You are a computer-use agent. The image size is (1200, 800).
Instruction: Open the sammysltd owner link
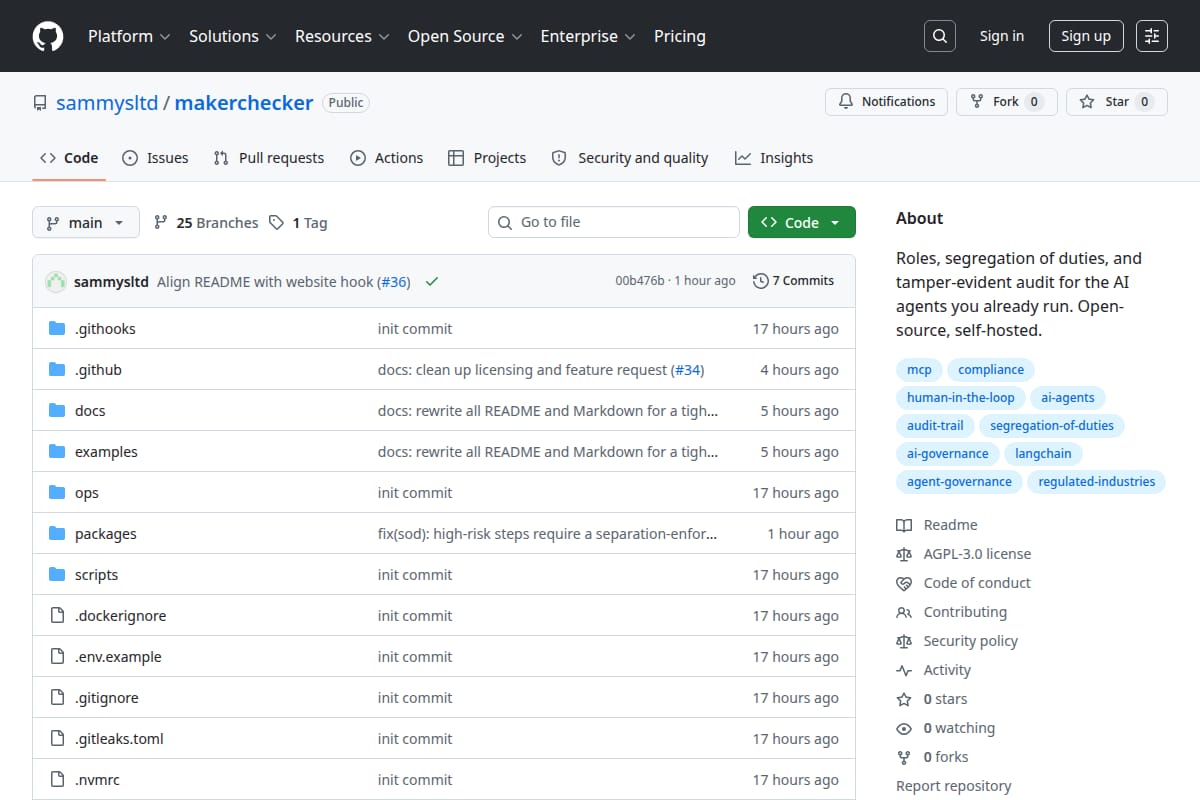tap(107, 103)
